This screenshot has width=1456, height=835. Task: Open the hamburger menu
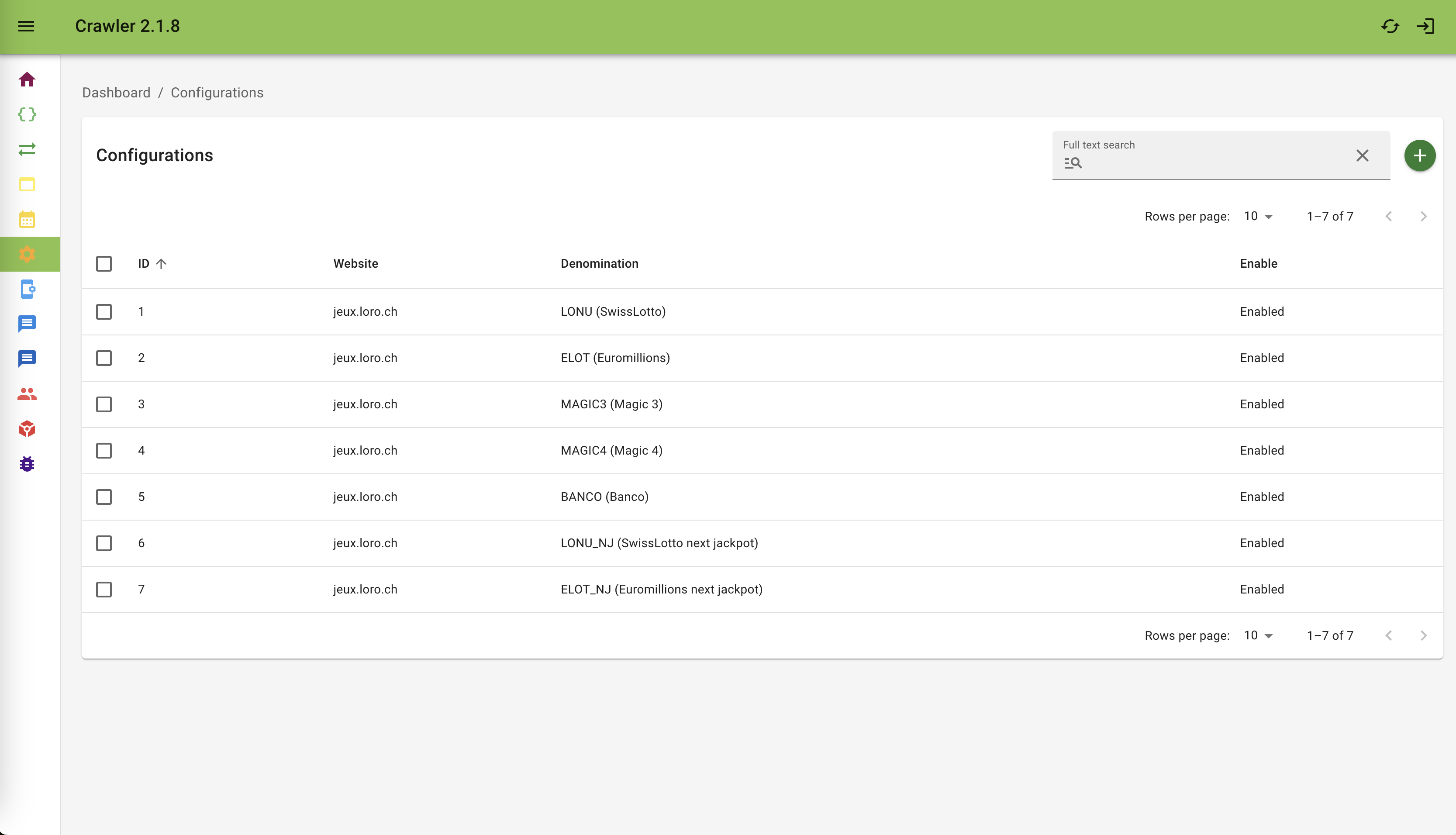click(x=26, y=26)
